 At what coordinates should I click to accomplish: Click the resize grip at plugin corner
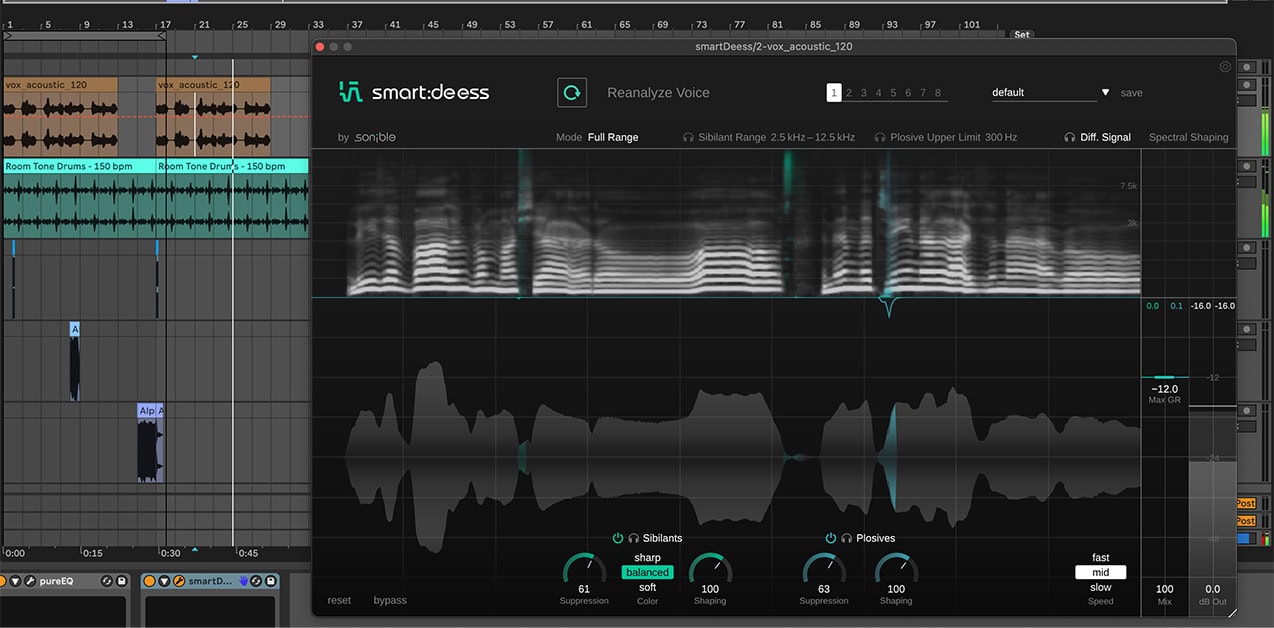click(x=1232, y=612)
